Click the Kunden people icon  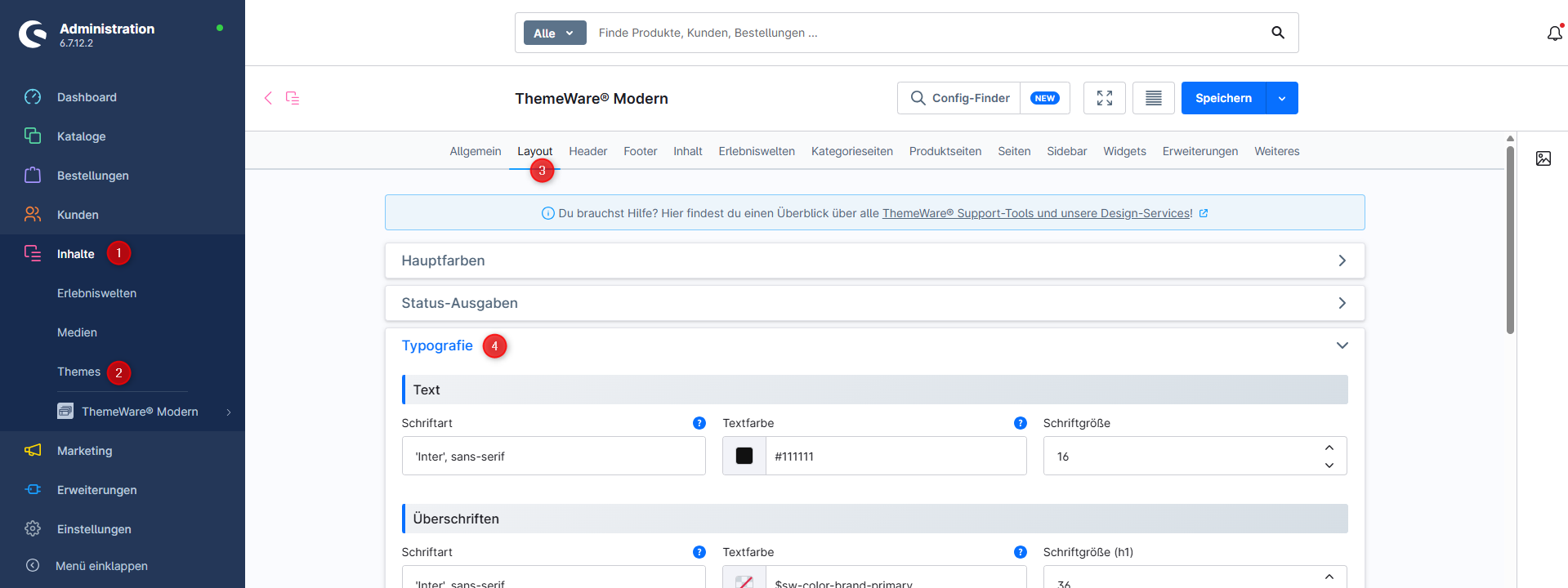(33, 214)
